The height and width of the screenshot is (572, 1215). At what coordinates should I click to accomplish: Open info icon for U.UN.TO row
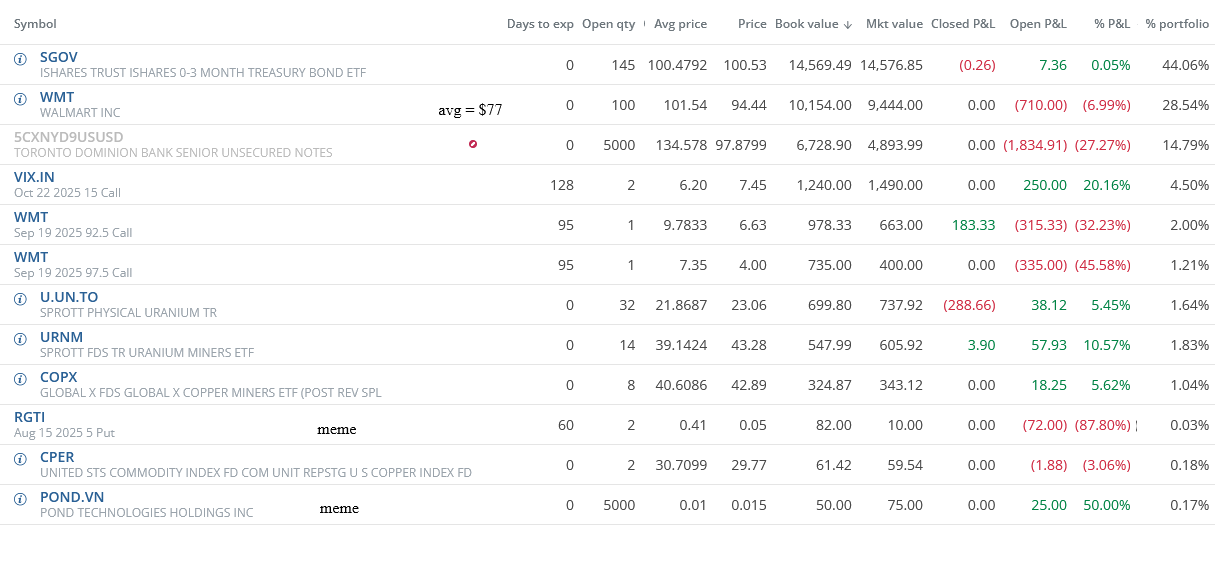20,299
